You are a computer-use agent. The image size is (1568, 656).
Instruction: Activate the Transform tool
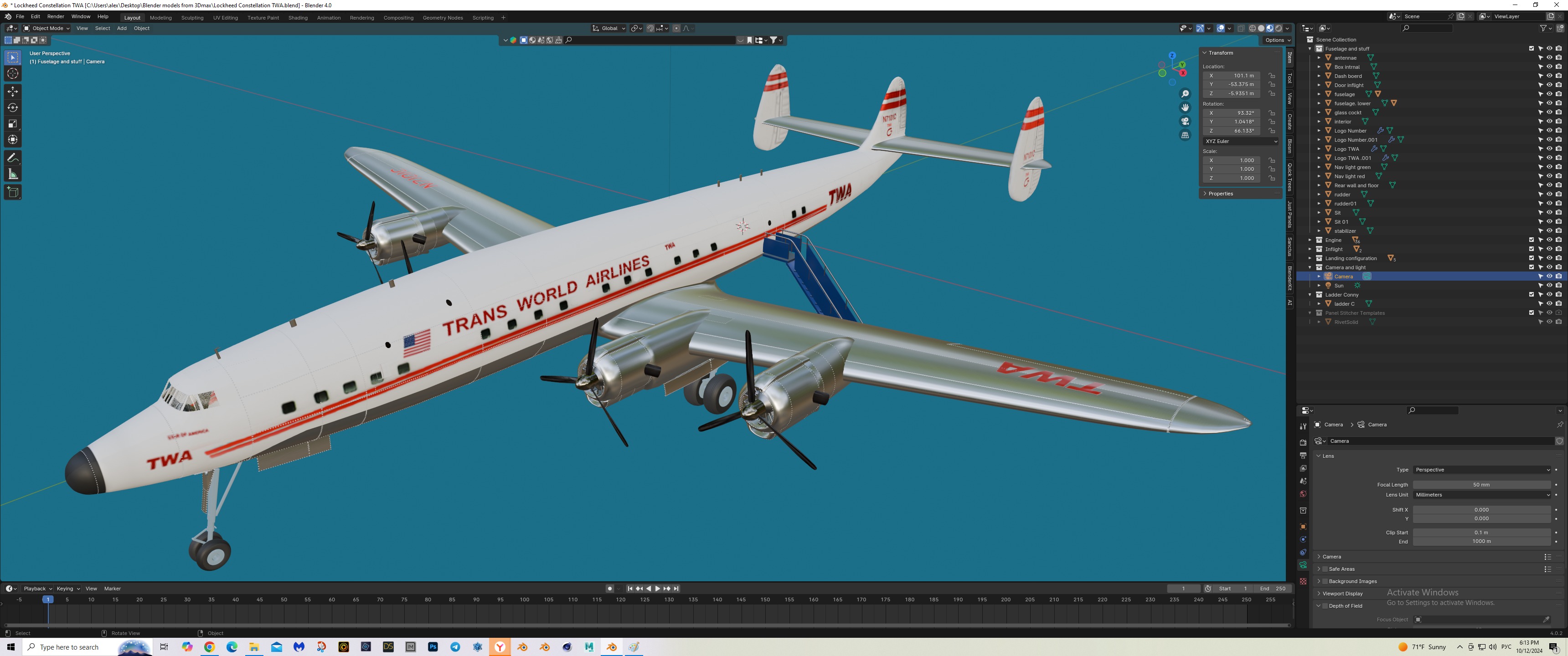coord(13,140)
